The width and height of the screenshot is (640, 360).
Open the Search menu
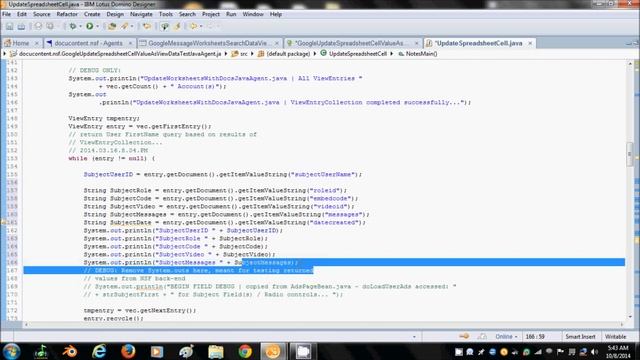point(187,14)
